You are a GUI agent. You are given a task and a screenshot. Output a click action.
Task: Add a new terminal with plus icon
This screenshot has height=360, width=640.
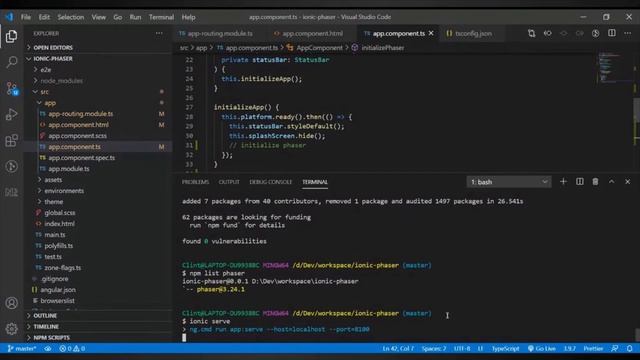563,182
